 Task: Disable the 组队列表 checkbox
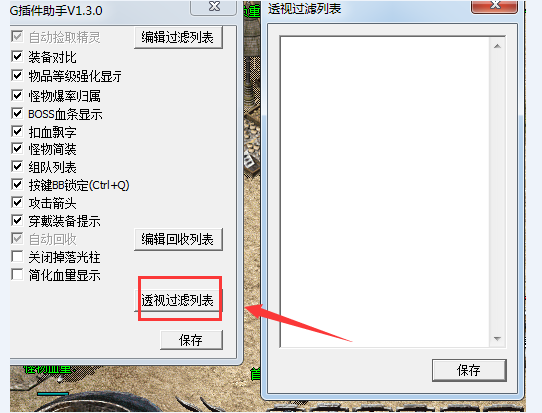[x=17, y=166]
